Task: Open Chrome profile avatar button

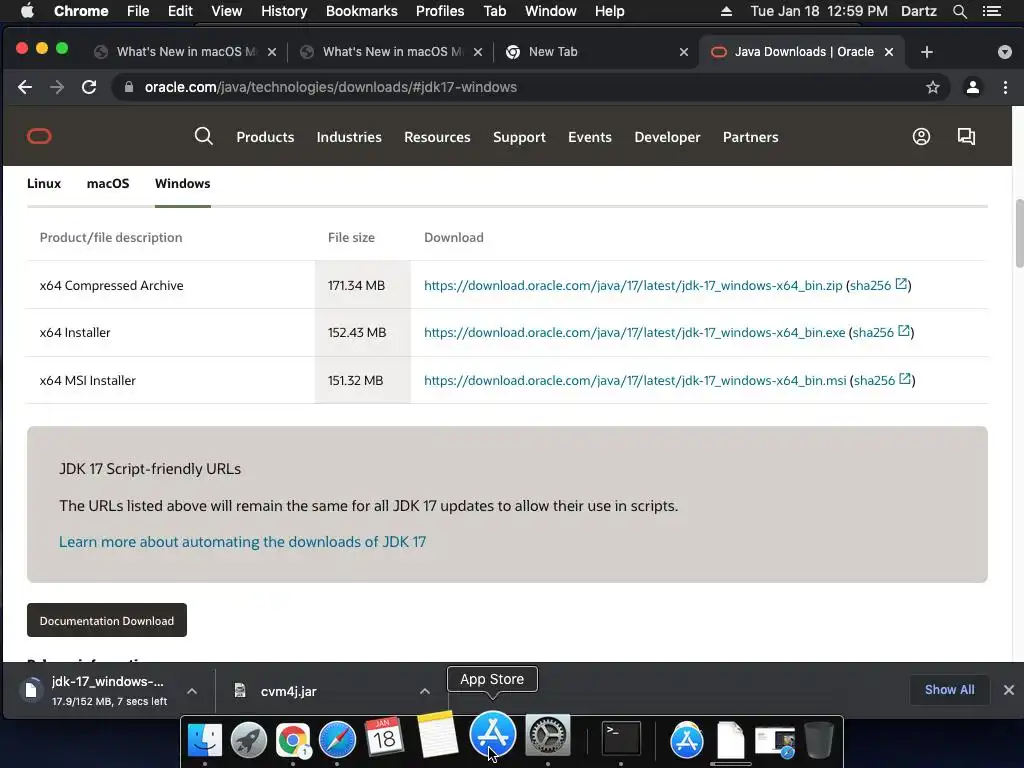Action: [x=972, y=87]
